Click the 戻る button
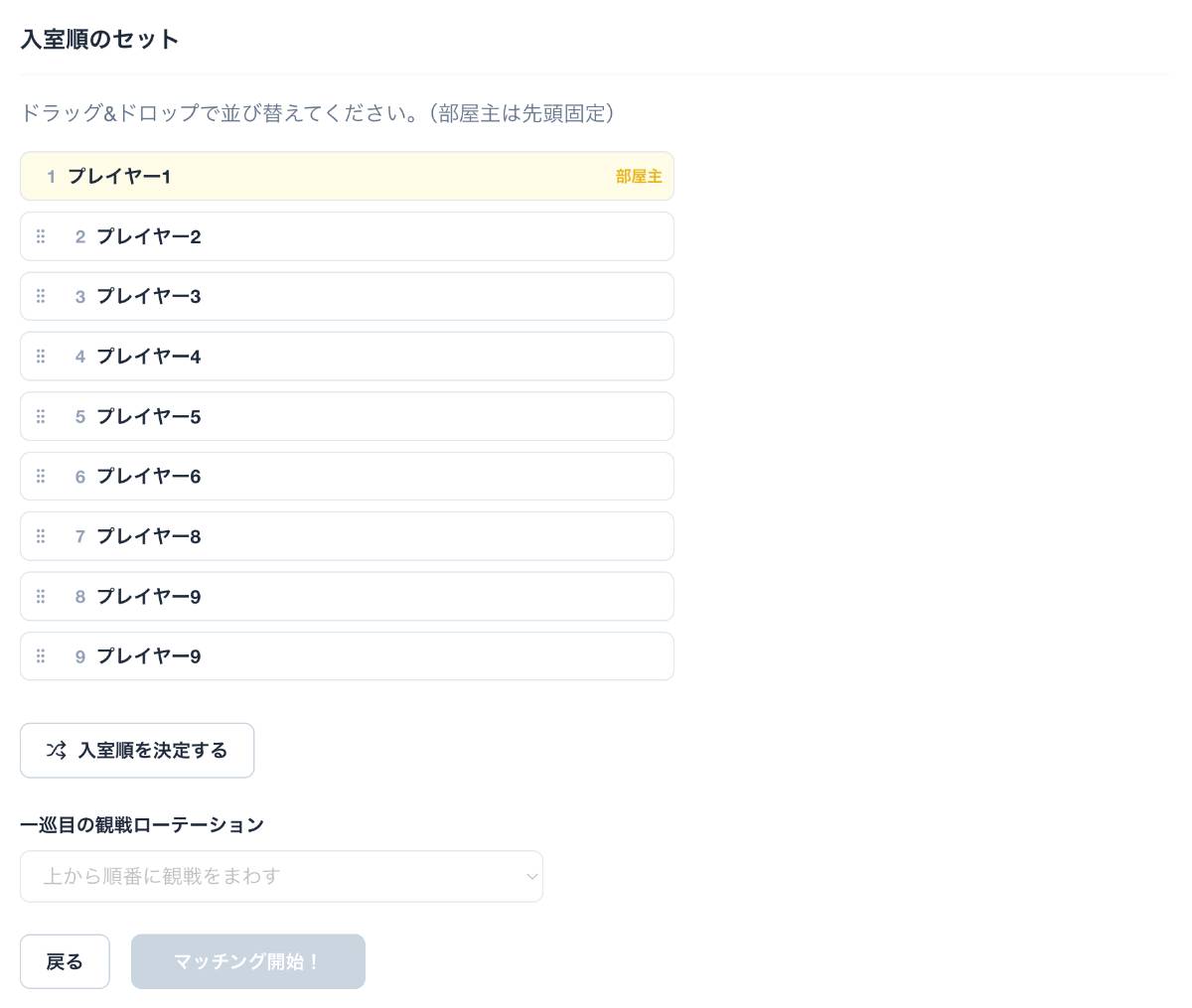 [65, 961]
